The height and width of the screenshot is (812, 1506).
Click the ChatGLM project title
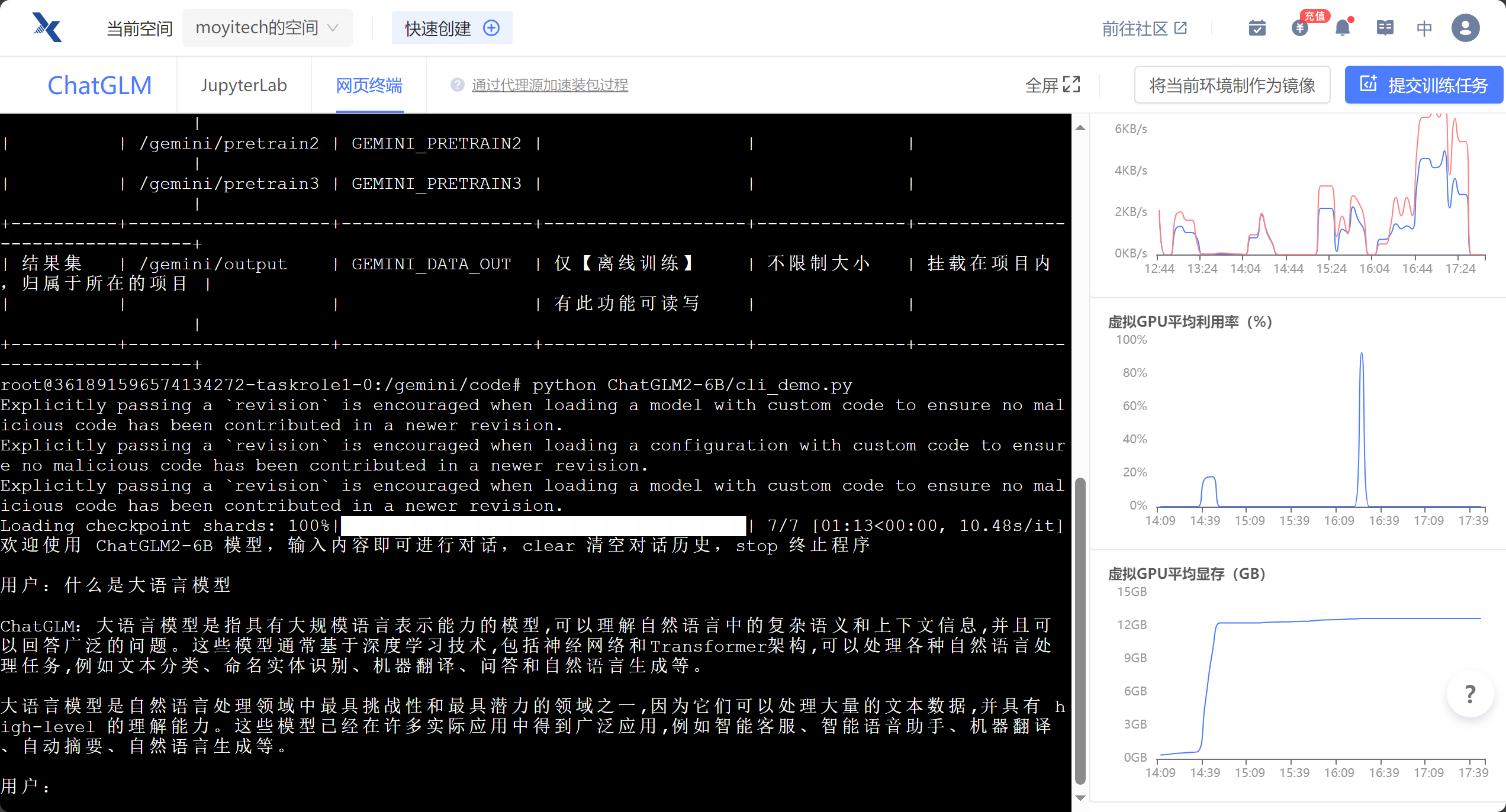click(99, 85)
